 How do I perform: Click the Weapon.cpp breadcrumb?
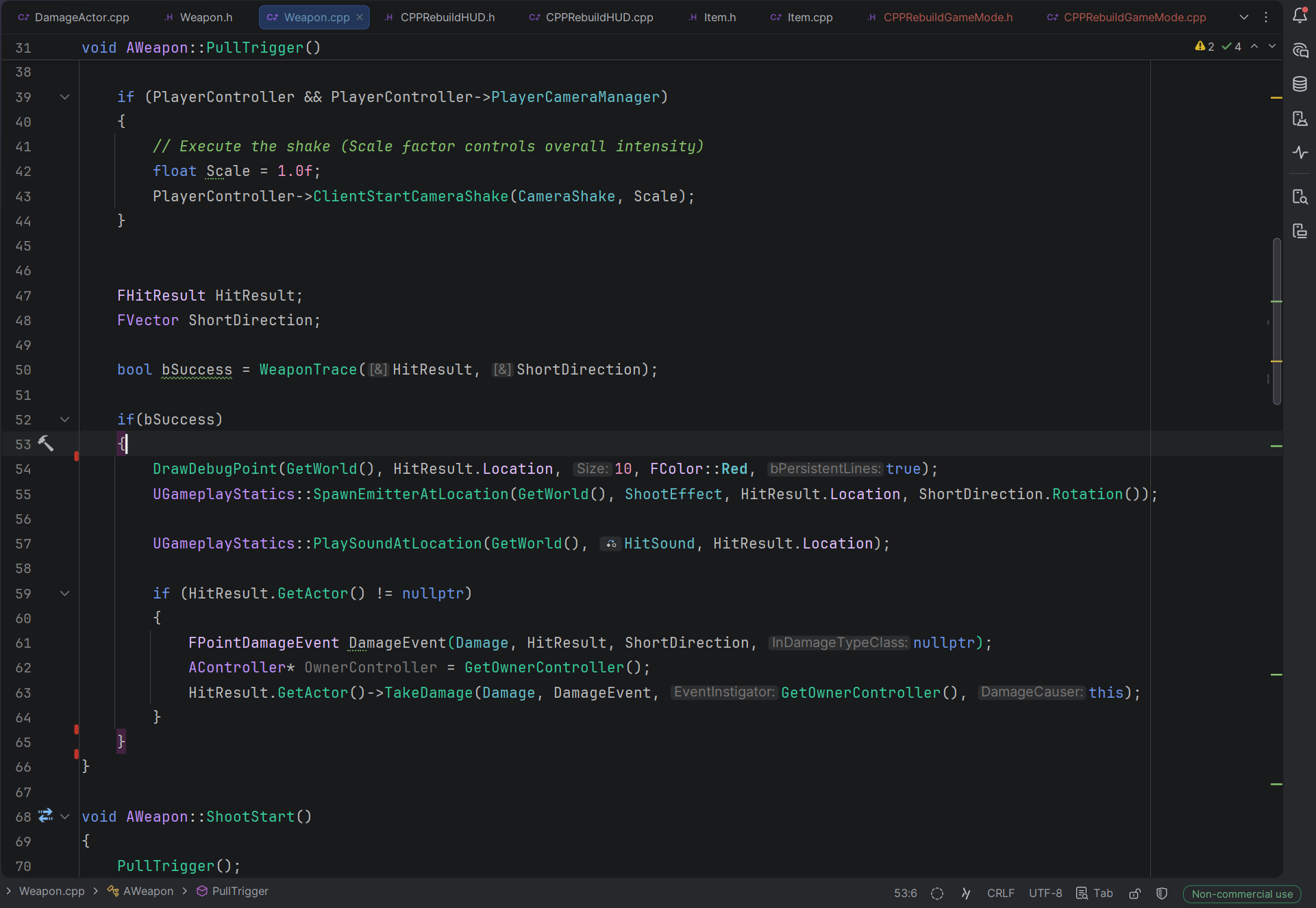pyautogui.click(x=51, y=891)
